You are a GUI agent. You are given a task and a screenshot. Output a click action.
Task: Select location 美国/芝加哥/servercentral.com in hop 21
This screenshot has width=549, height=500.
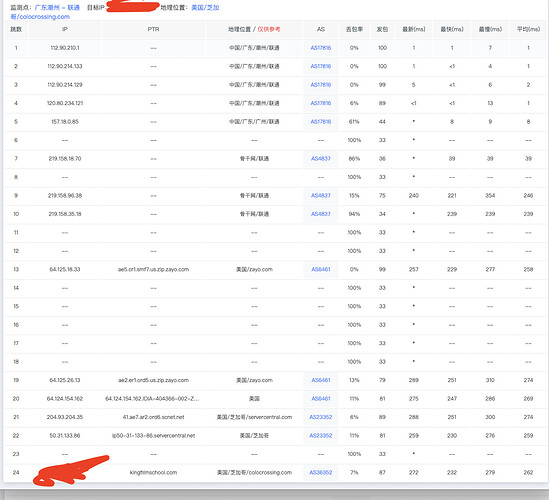254,417
